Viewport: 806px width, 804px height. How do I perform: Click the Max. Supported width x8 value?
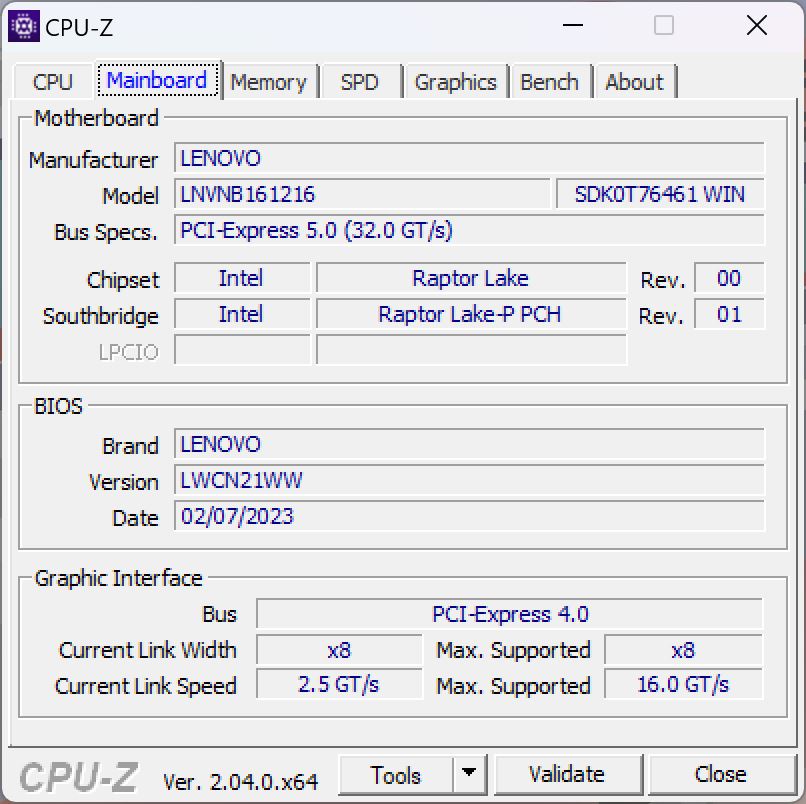tap(683, 650)
